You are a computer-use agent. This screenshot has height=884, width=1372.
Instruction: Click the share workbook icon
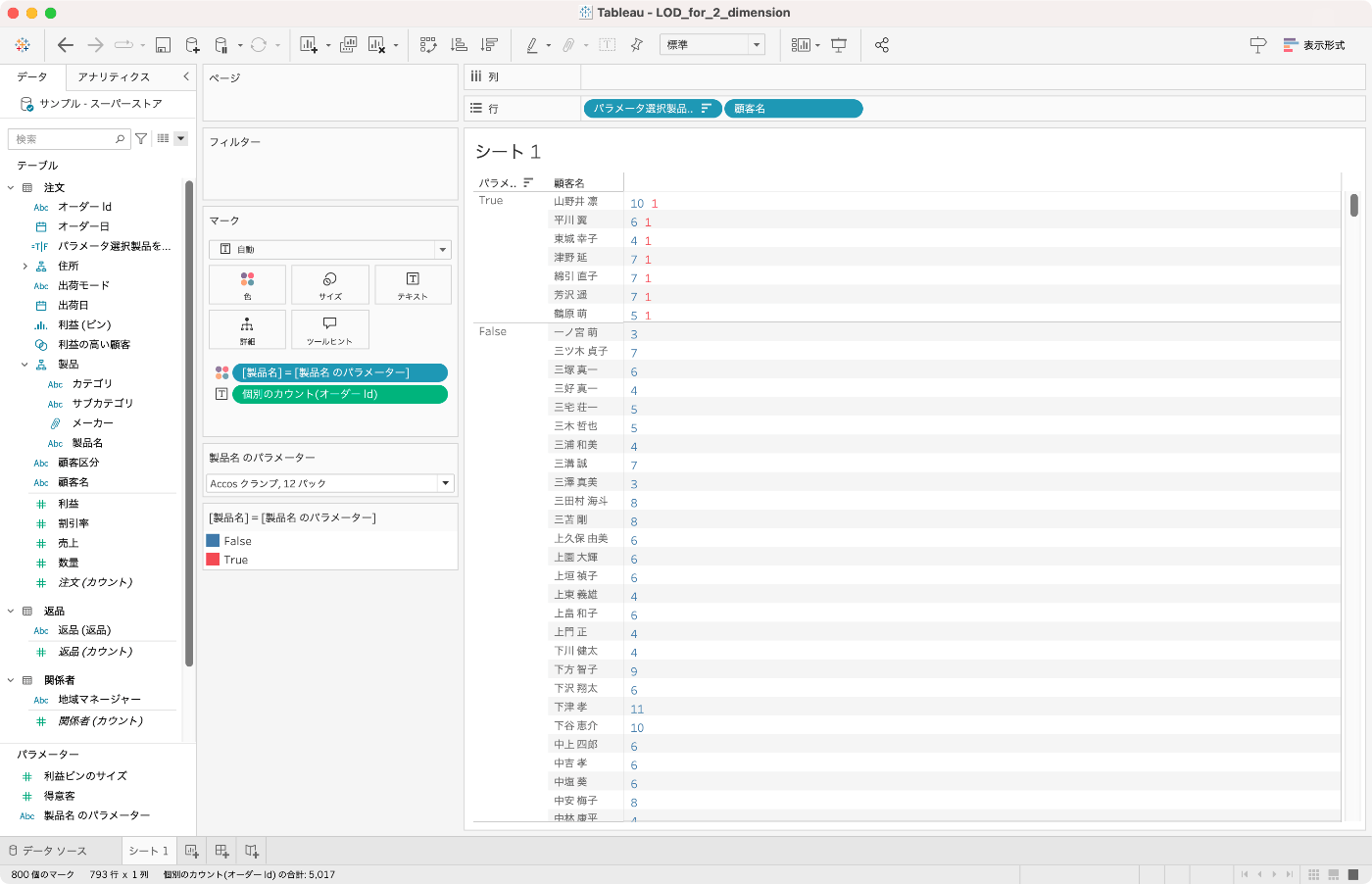point(882,45)
